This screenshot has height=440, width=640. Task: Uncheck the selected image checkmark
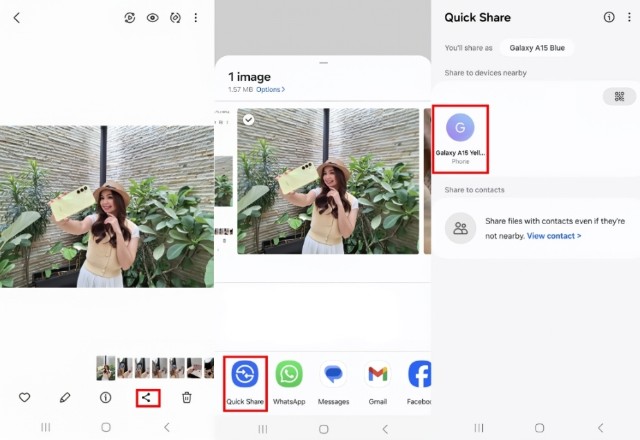tap(248, 119)
